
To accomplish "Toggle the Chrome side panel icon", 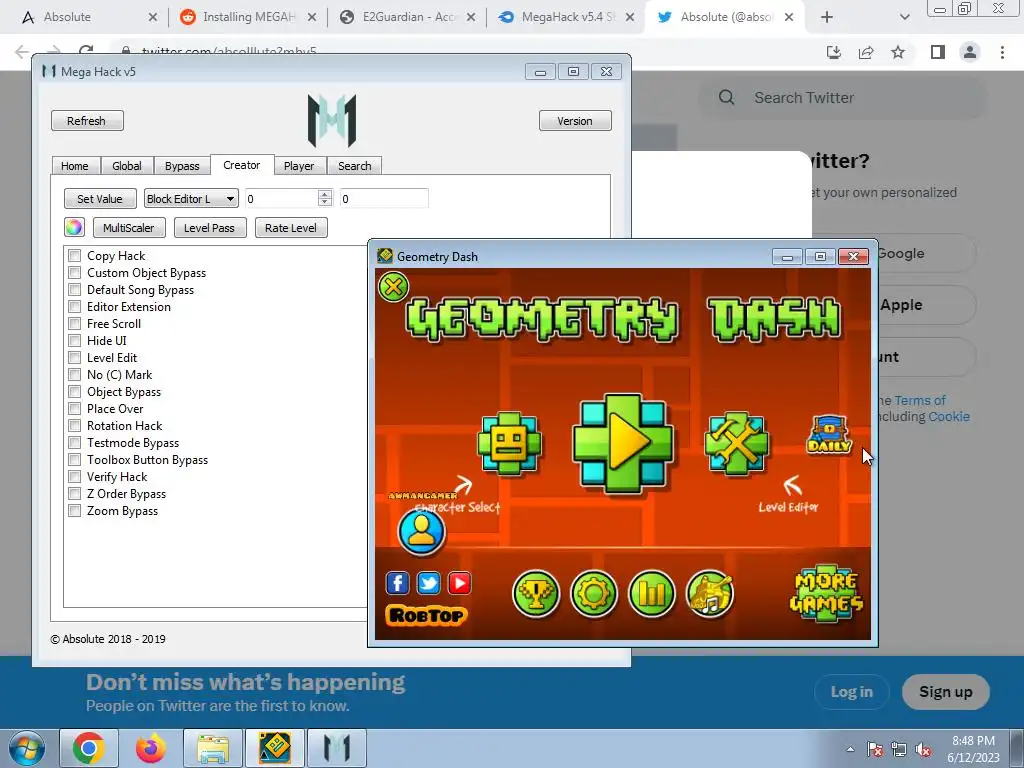I will 938,52.
